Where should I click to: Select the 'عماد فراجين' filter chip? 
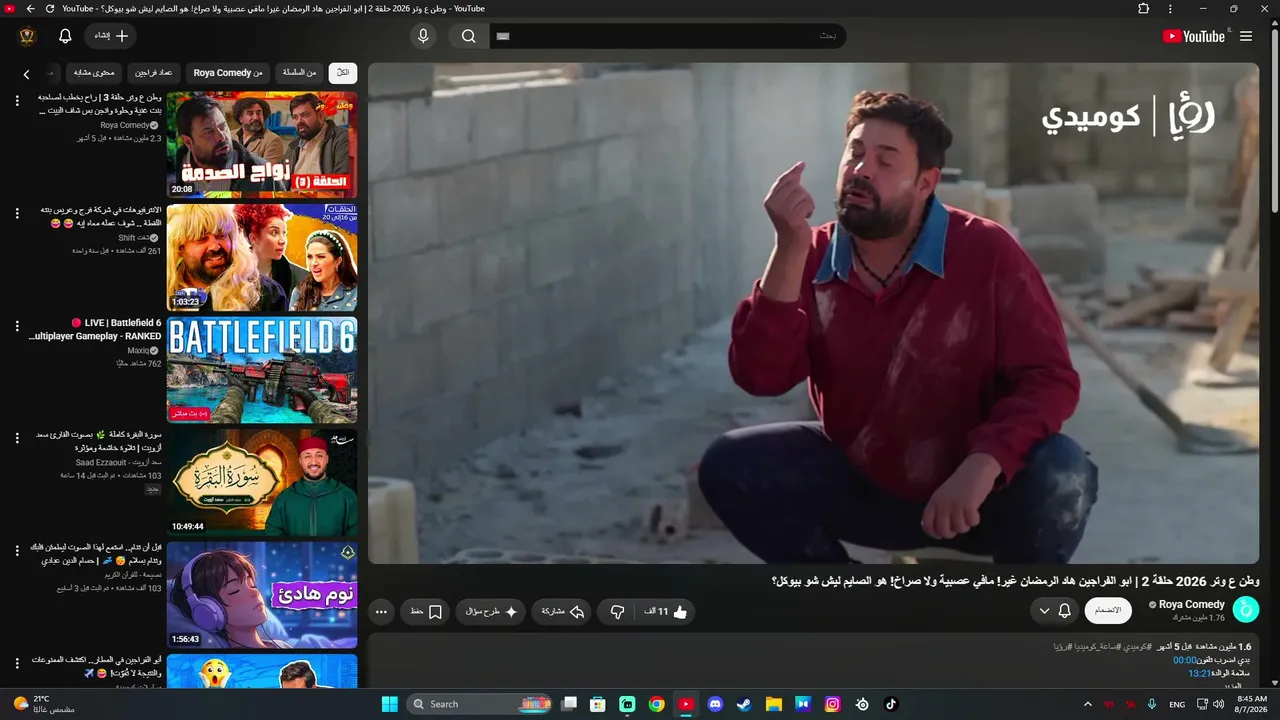click(x=154, y=73)
